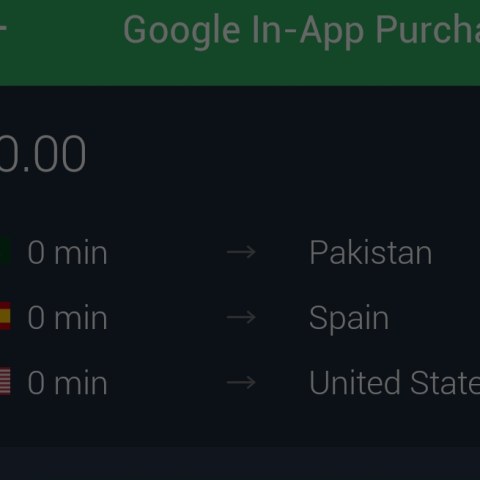Image resolution: width=480 pixels, height=480 pixels.
Task: Click the Pakistan flag icon
Action: click(x=5, y=251)
